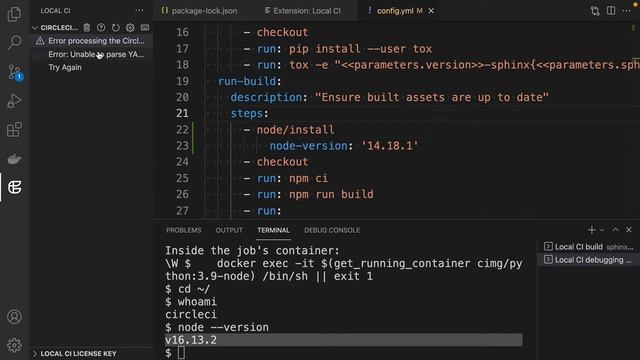Open the new terminal profile dropdown

point(602,230)
